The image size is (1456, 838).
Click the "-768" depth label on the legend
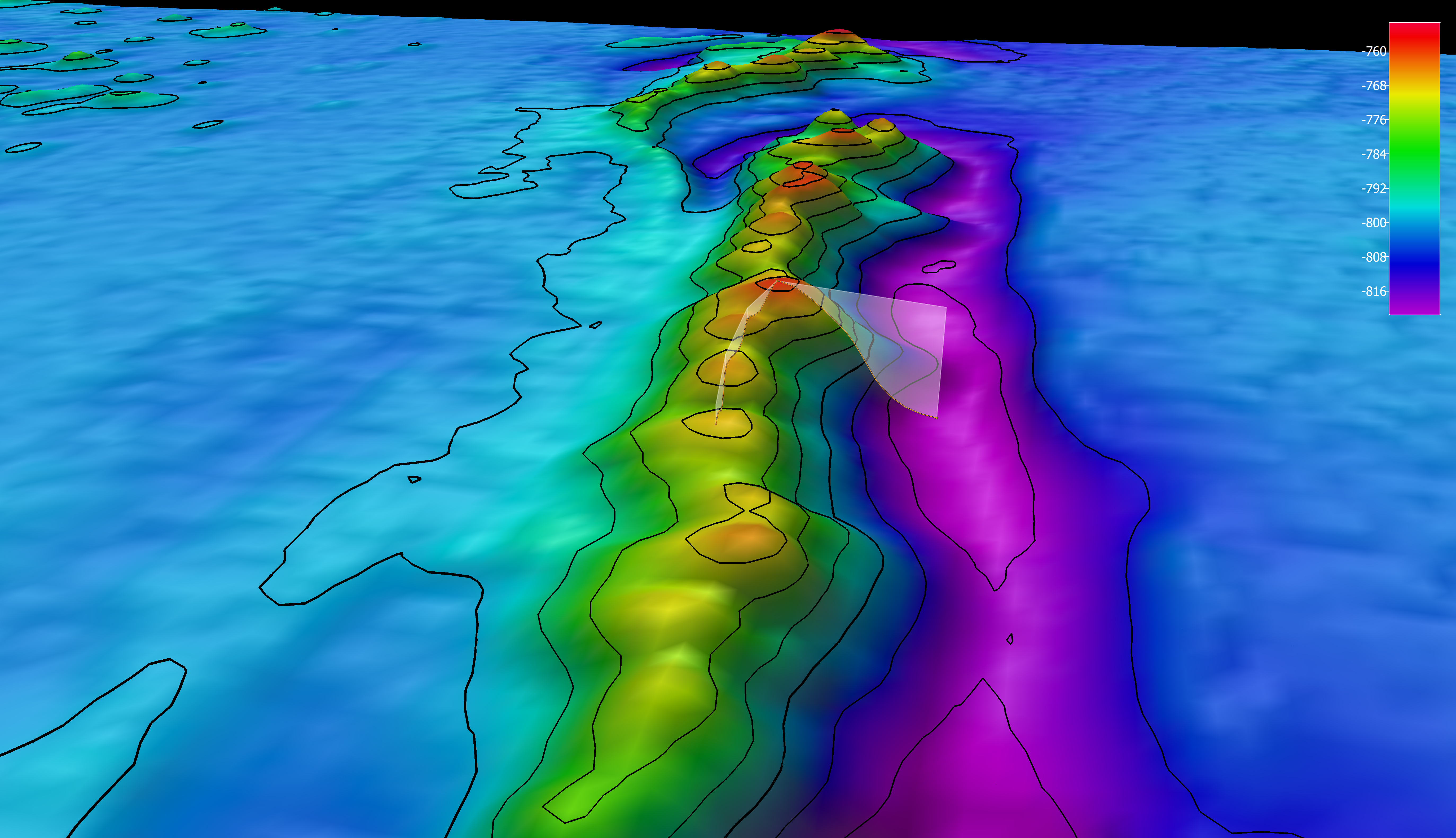[1374, 86]
